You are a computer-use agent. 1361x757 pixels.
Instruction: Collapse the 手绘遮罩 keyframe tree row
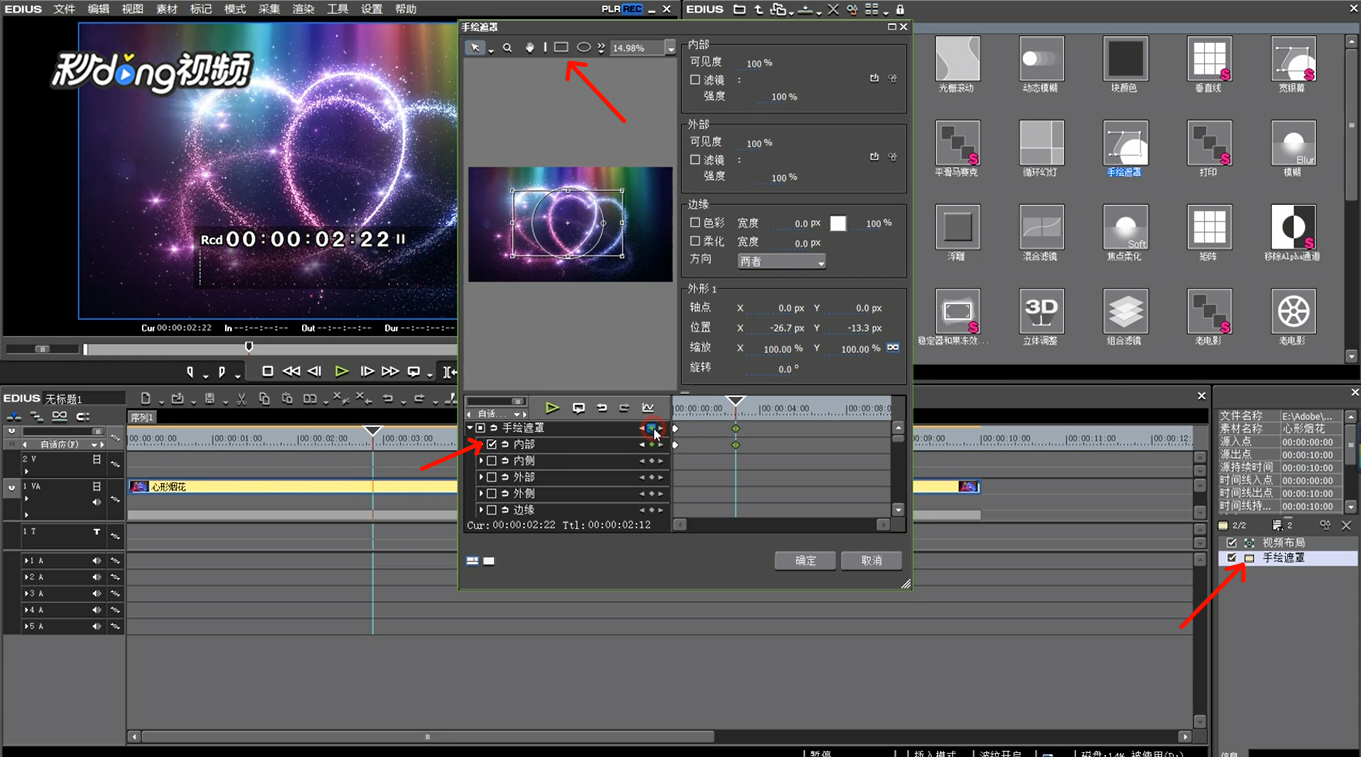[x=470, y=428]
